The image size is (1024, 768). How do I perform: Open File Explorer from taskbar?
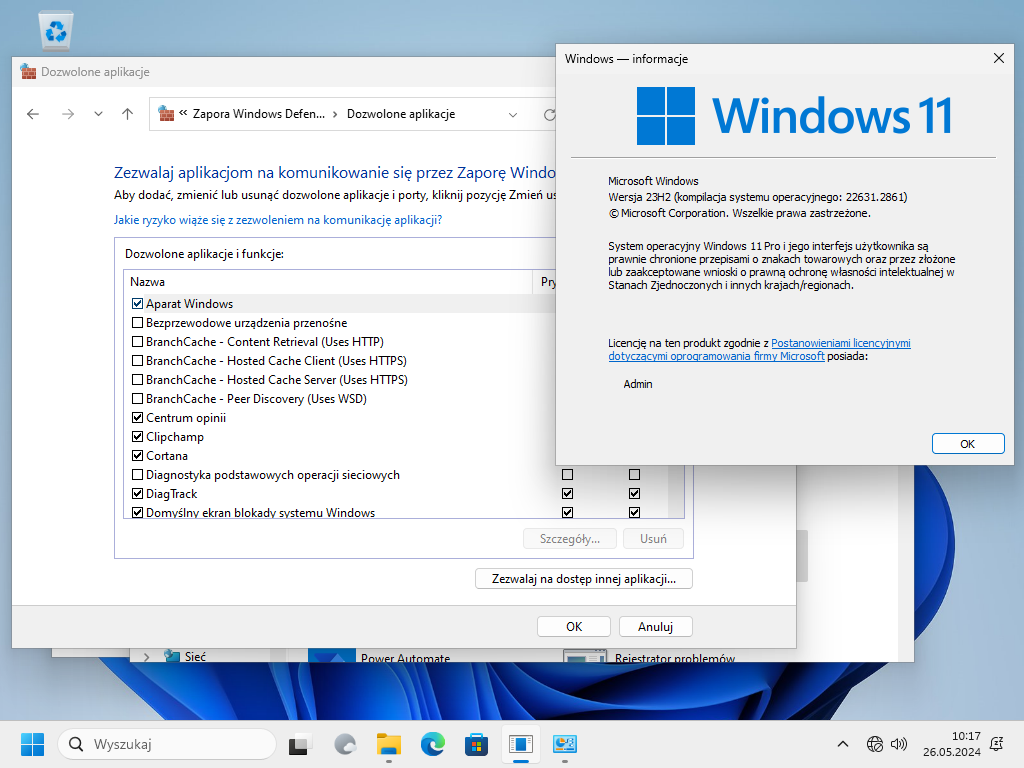(x=389, y=744)
